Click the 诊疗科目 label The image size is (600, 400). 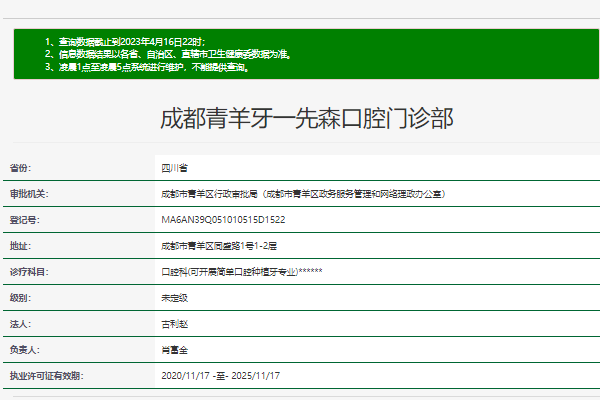click(29, 272)
